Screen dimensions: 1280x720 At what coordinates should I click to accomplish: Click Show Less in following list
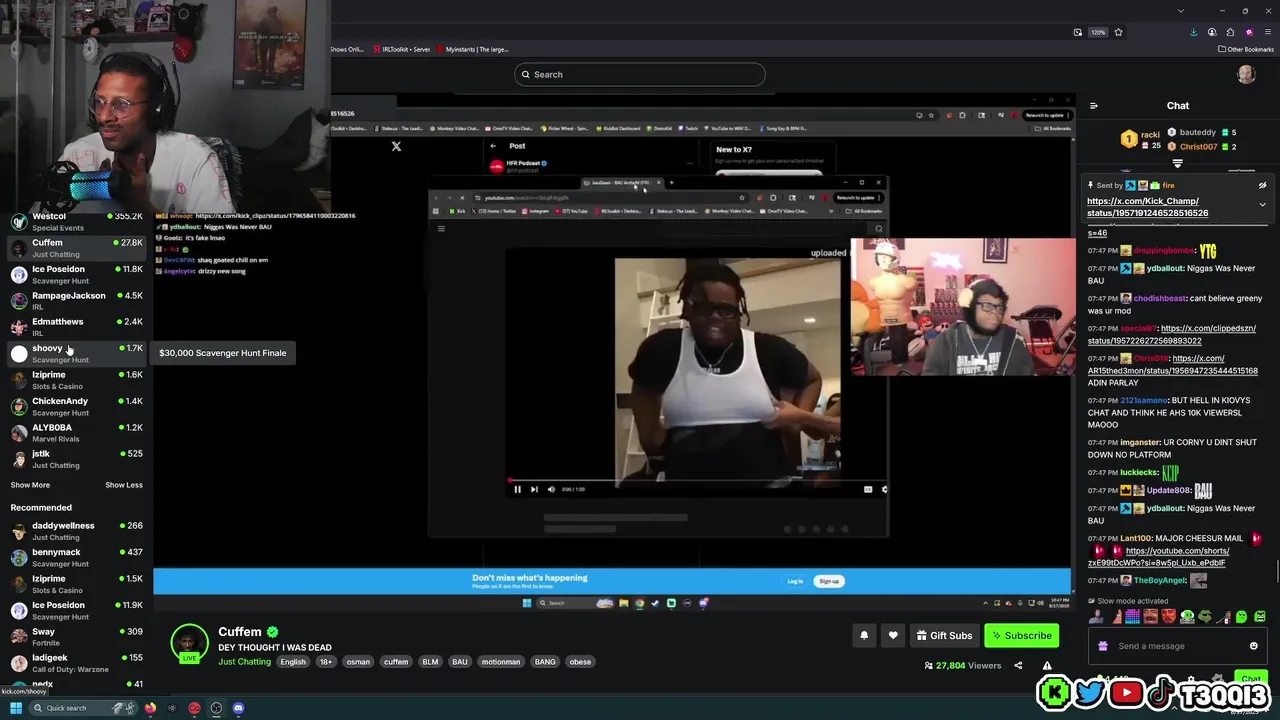point(124,485)
